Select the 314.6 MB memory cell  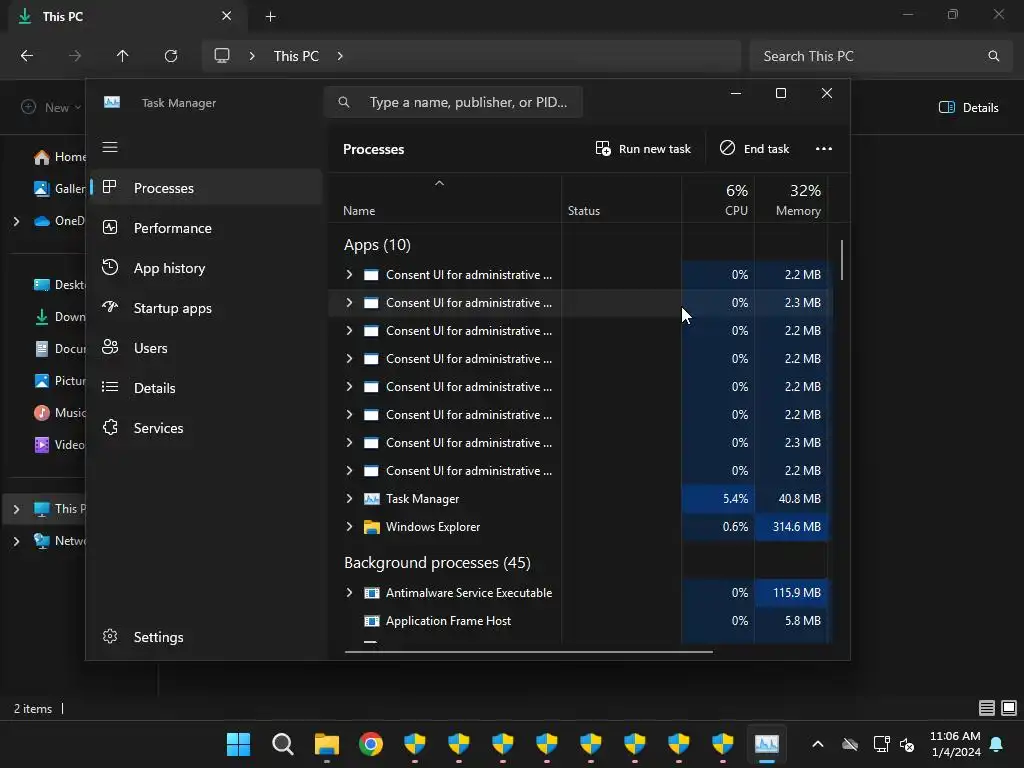(792, 526)
